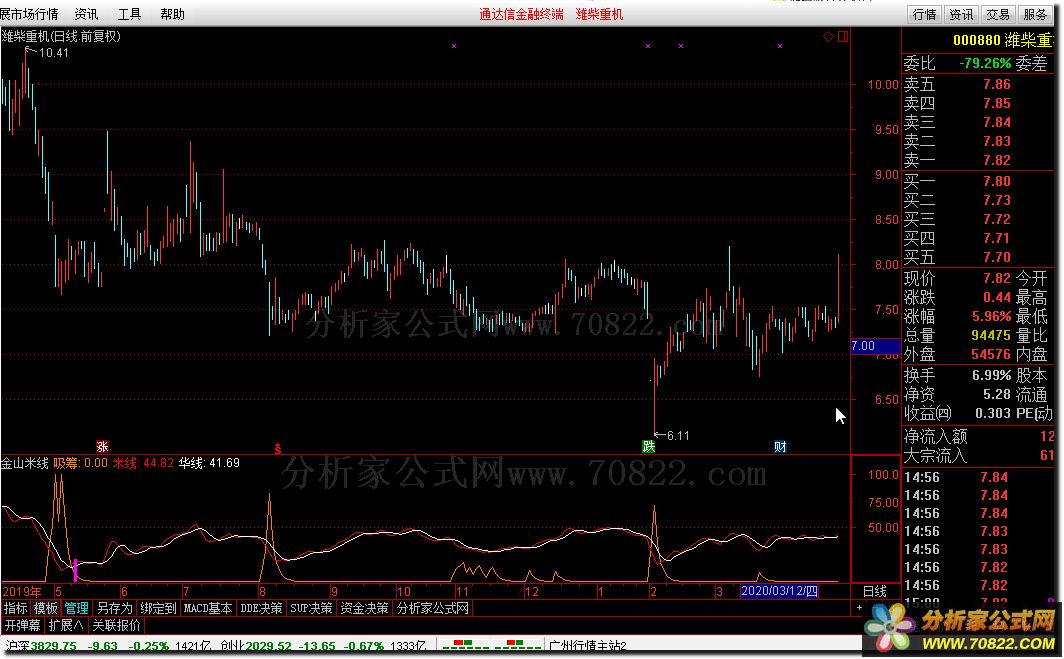Screen dimensions: 1064x659
Task: Click the 创业 2029.52 index in status bar
Action: 256,646
